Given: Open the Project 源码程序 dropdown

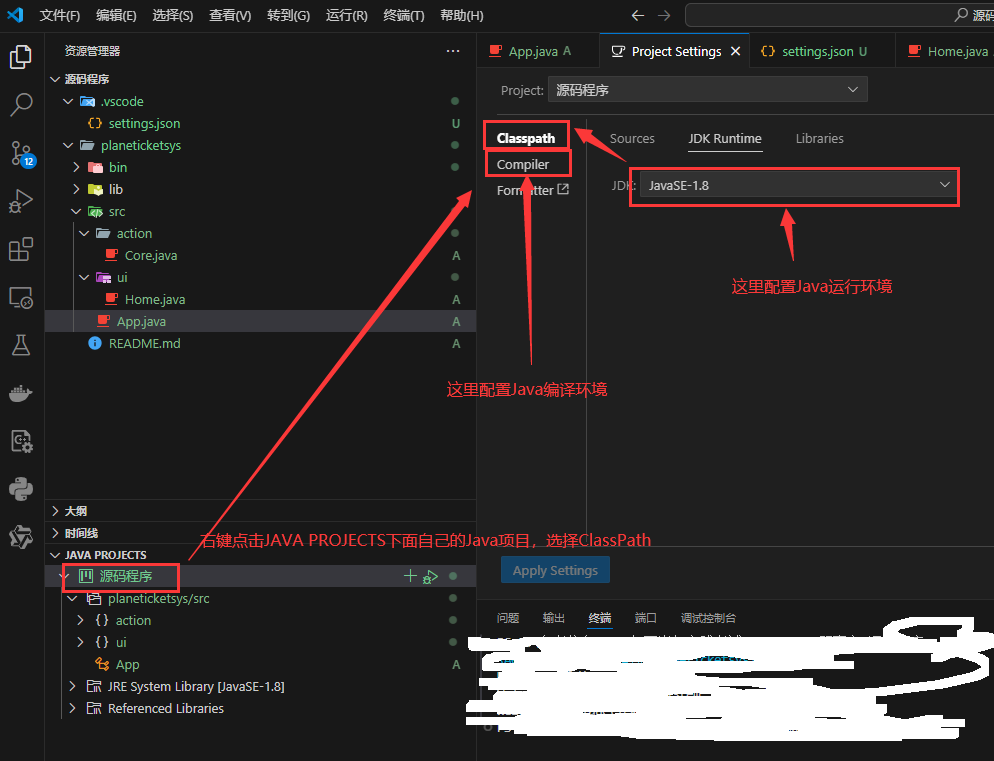Looking at the screenshot, I should coord(707,90).
